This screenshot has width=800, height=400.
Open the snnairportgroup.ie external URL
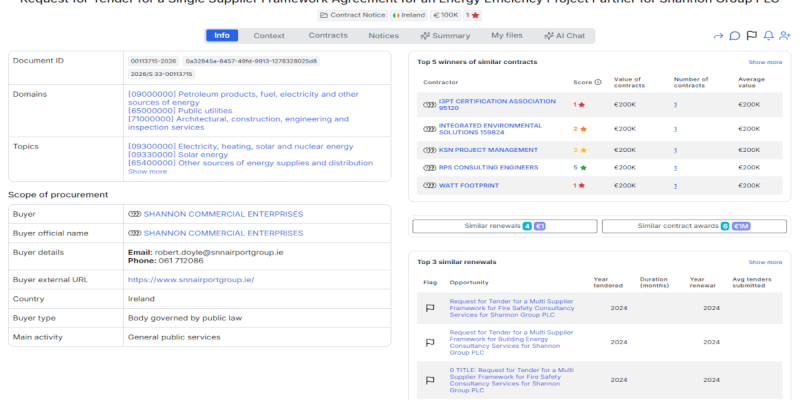click(x=191, y=280)
